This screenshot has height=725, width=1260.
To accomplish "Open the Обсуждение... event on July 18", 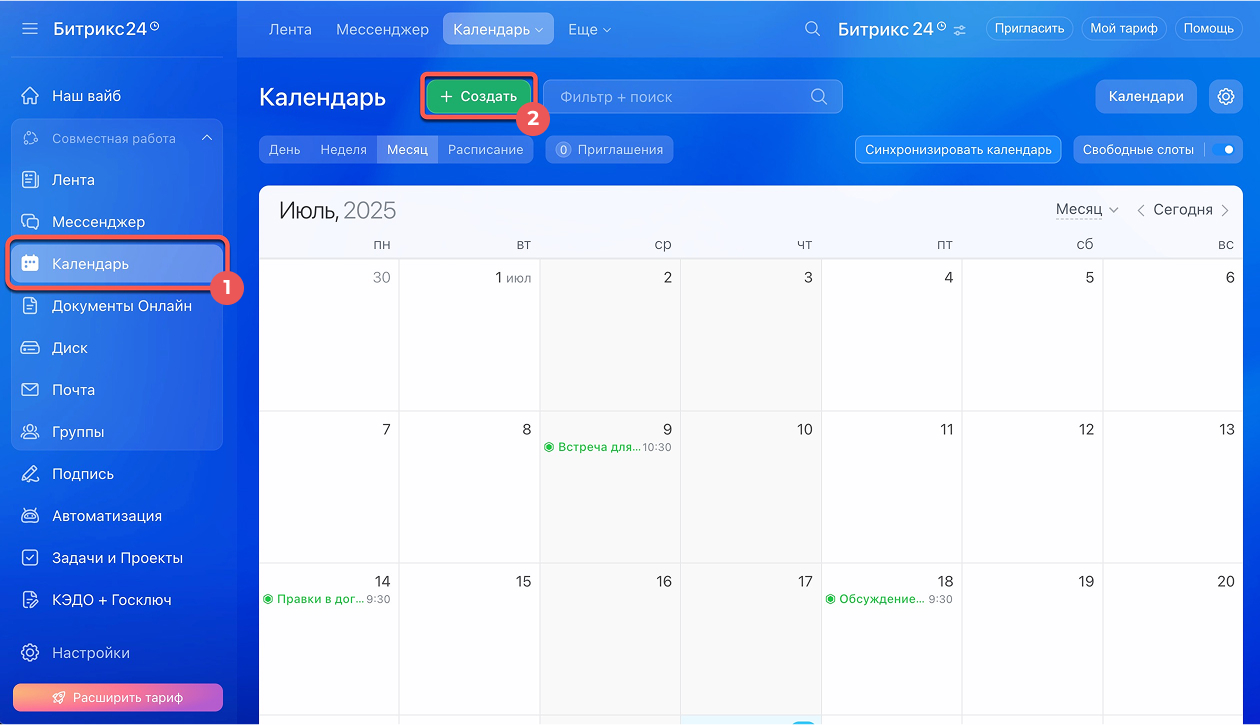I will pos(889,599).
